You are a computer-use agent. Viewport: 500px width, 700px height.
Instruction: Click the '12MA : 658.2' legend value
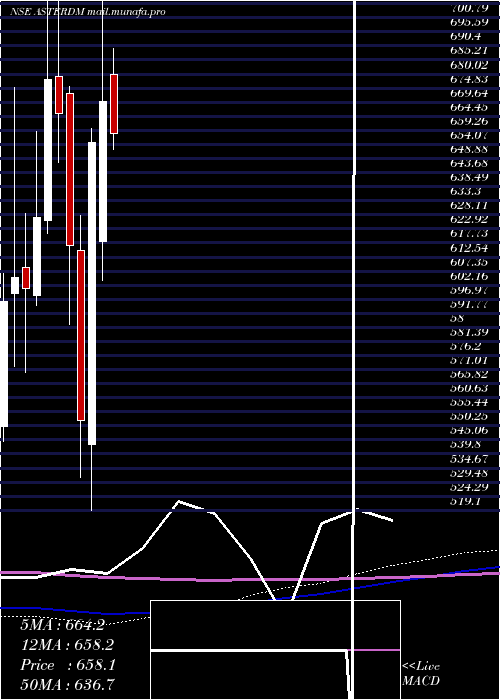(x=67, y=645)
